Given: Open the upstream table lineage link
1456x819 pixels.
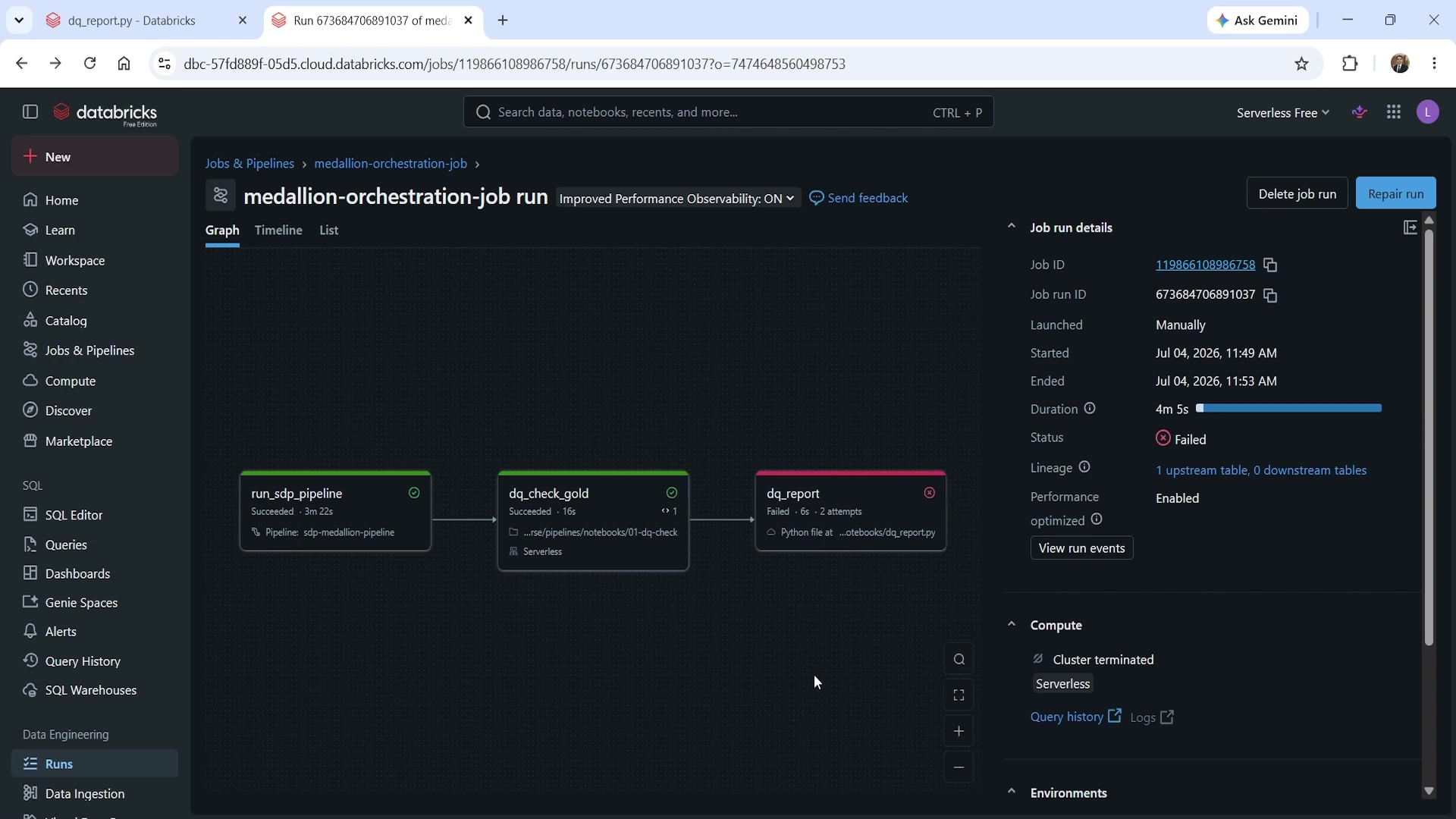Looking at the screenshot, I should click(1261, 471).
